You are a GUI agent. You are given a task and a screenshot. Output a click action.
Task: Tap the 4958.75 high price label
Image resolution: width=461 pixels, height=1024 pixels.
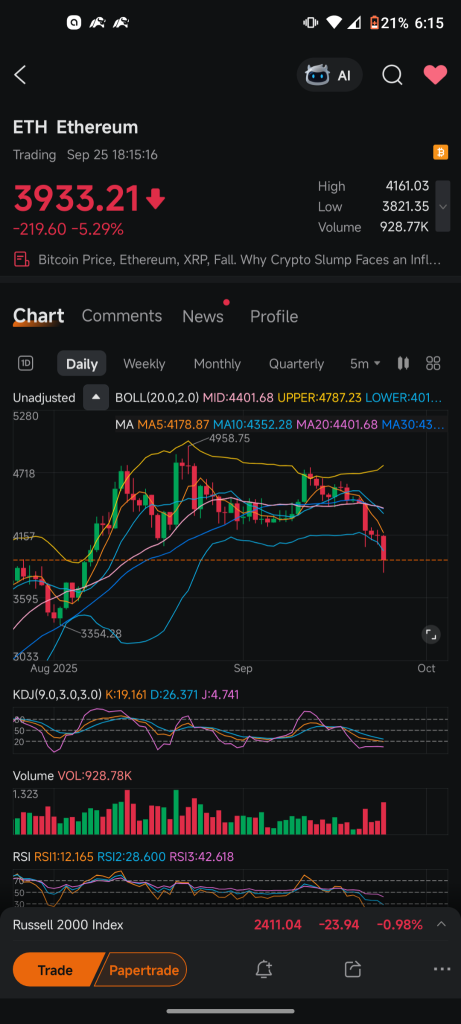[229, 439]
